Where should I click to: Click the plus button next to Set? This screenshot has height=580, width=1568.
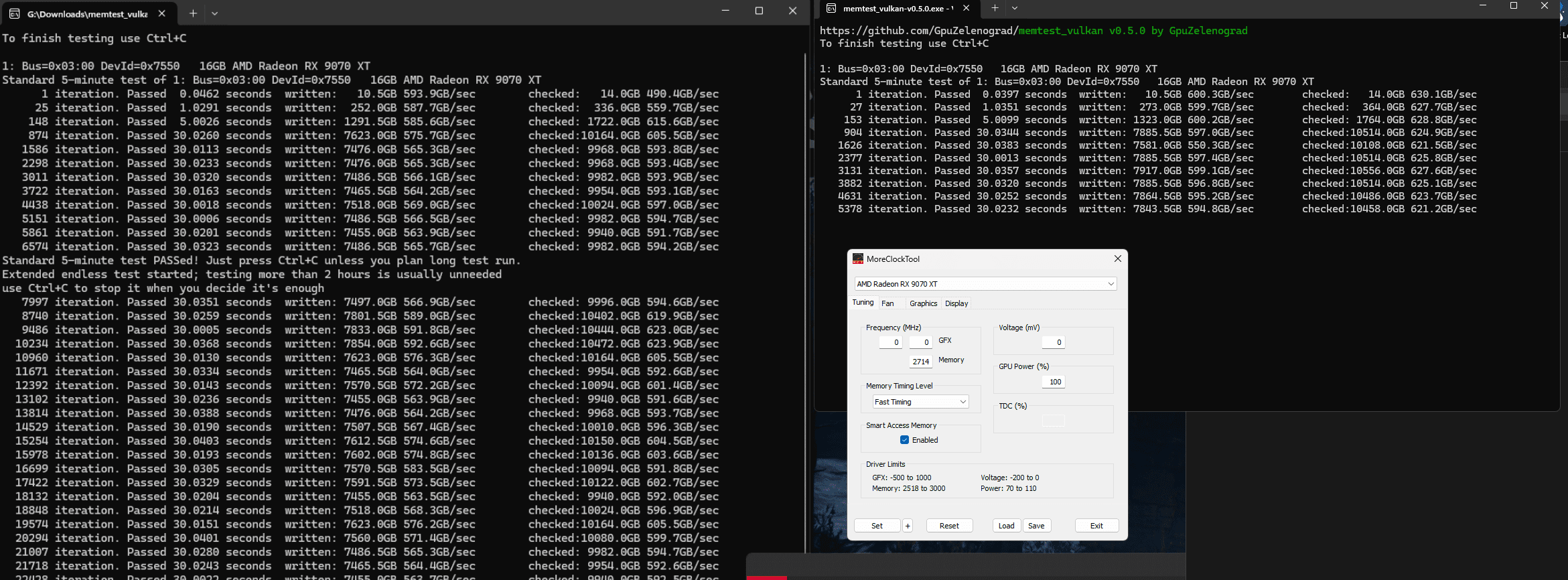[x=908, y=526]
